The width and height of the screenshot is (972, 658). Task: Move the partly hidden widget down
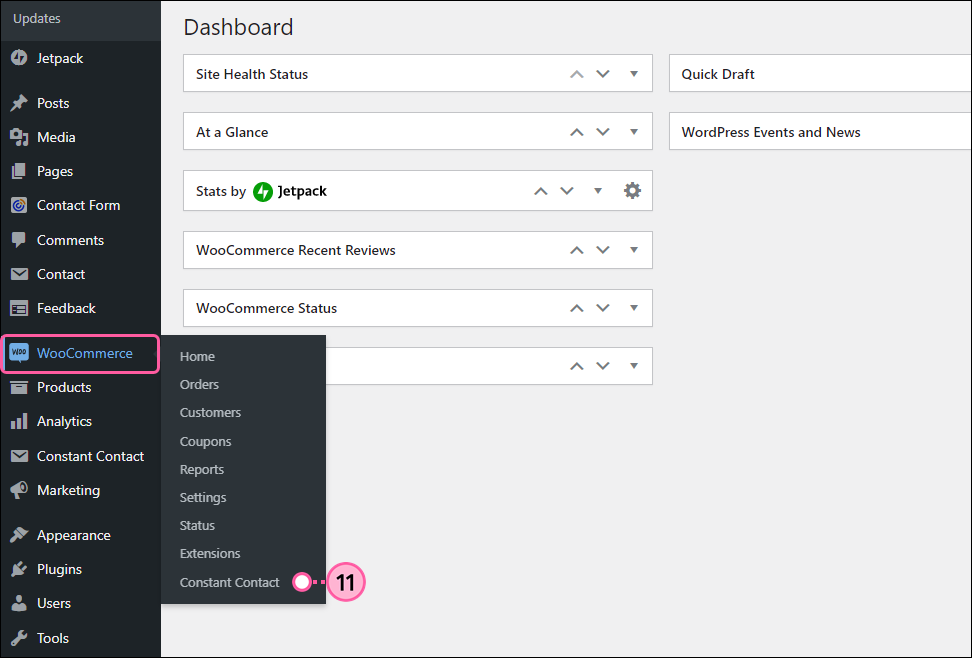point(603,366)
